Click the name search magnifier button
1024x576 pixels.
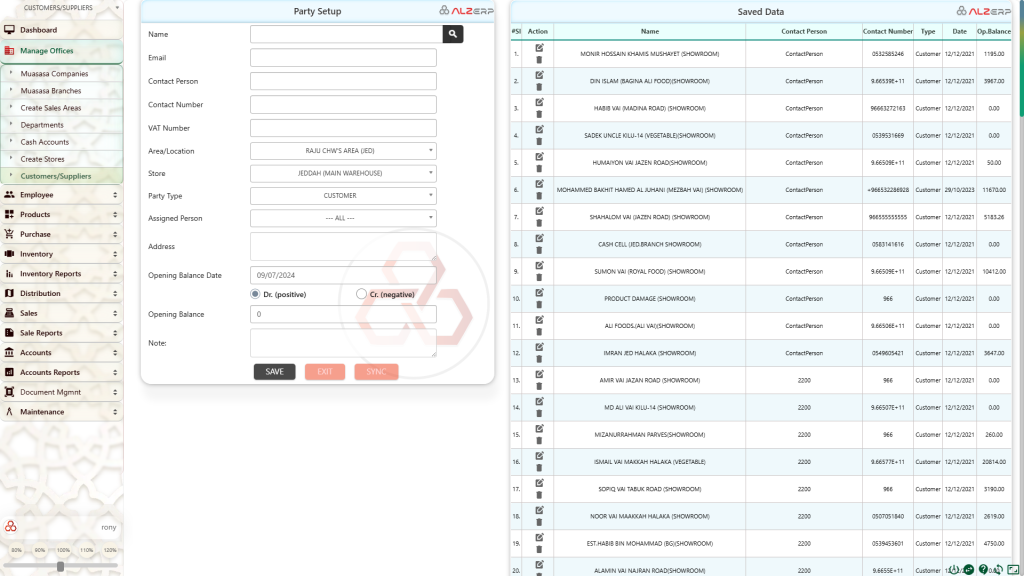pyautogui.click(x=453, y=34)
